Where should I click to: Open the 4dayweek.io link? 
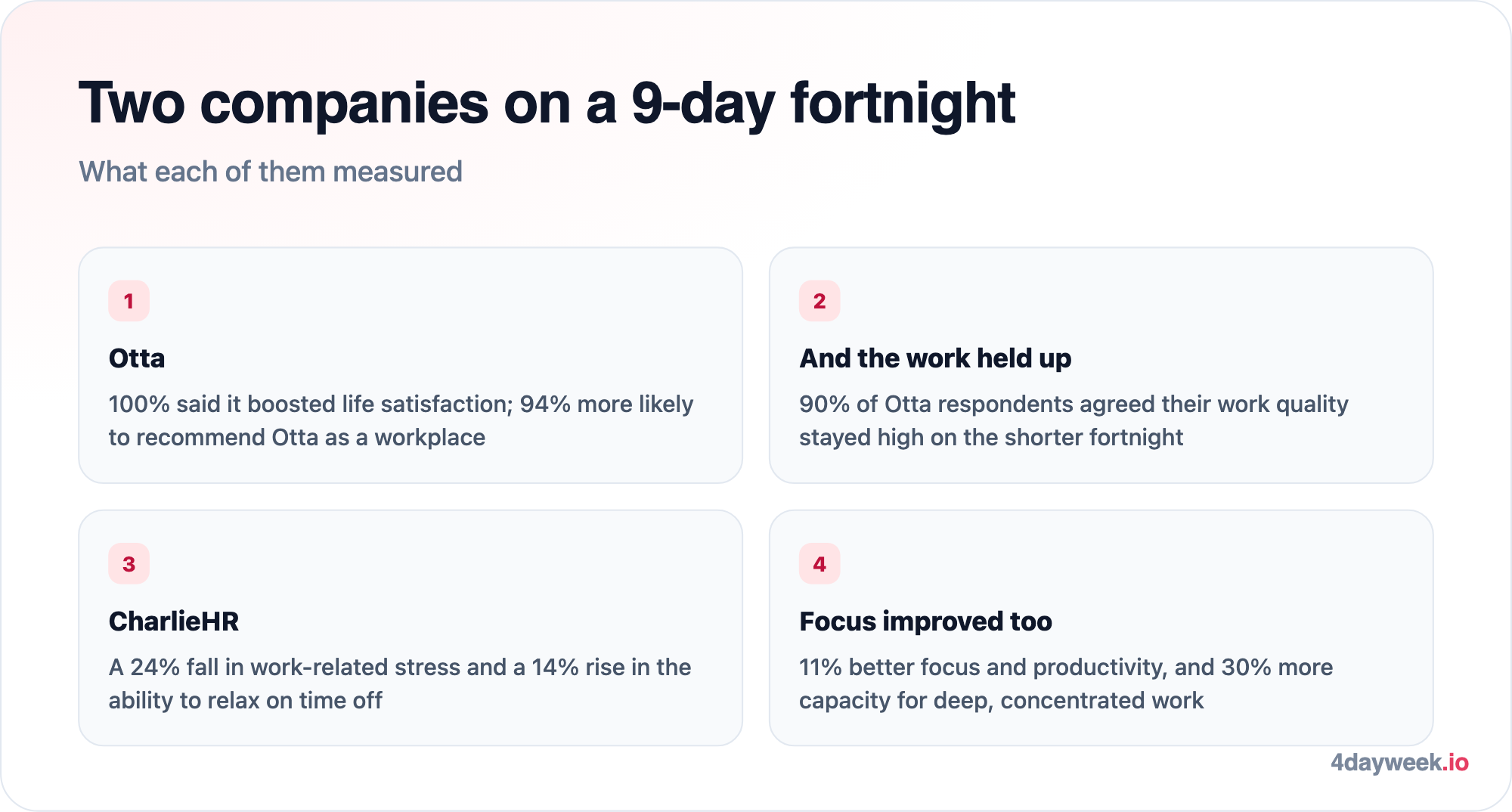[x=1399, y=762]
